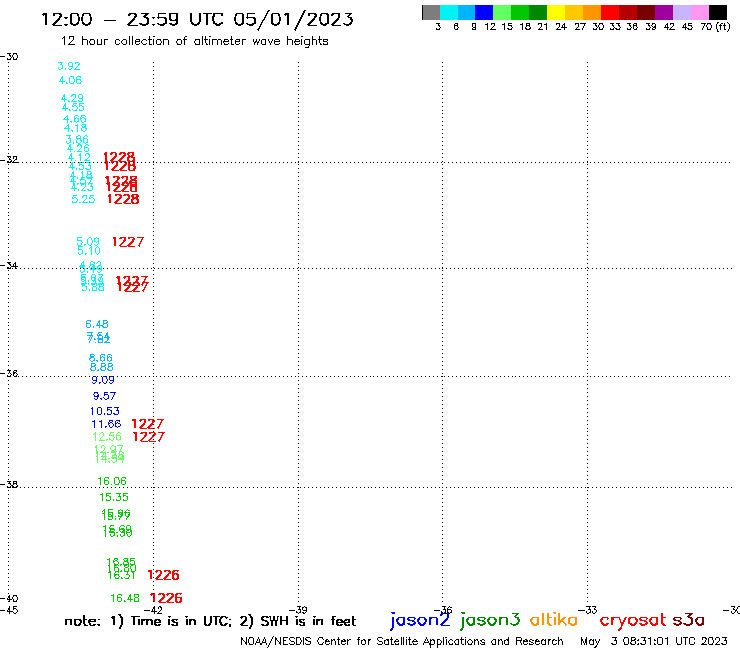
Task: Click the May 3 08:31:01 UTC 2023 timestamp
Action: pyautogui.click(x=654, y=641)
